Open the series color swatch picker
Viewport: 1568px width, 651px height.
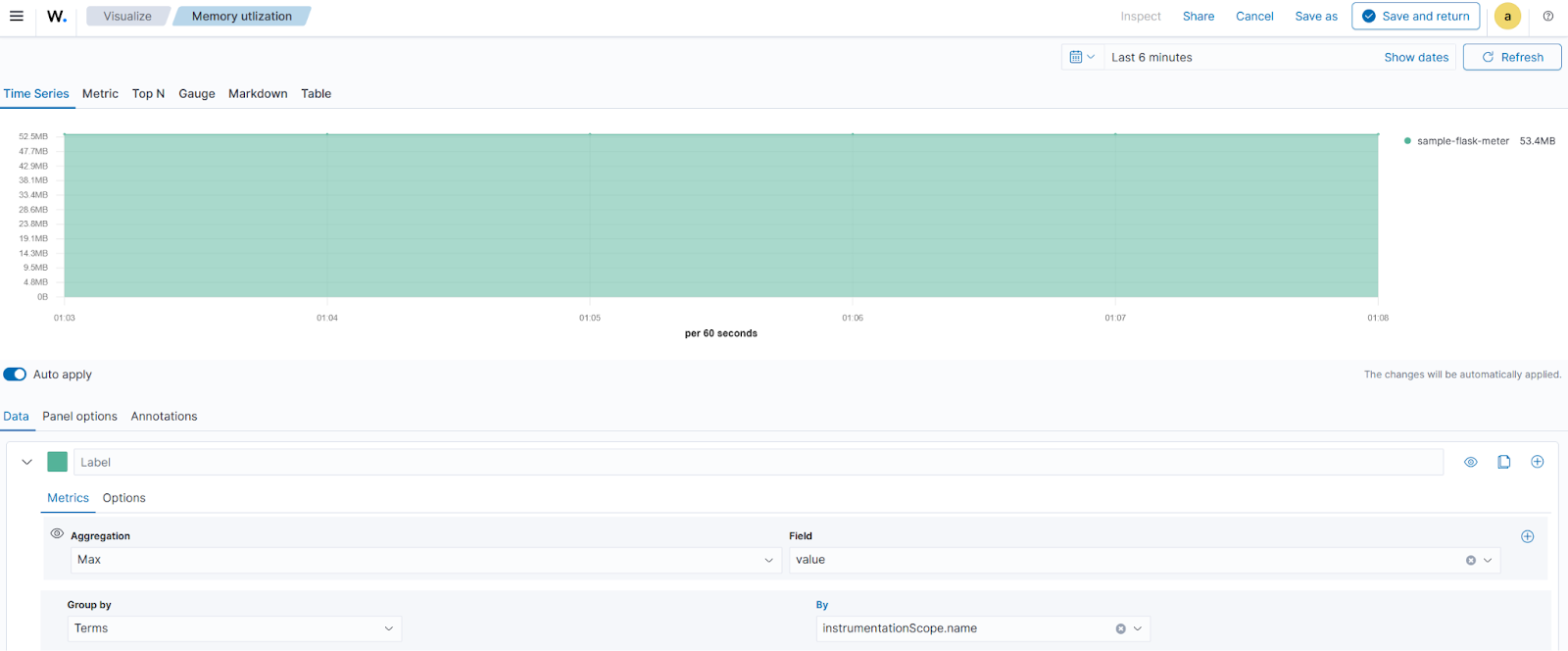point(58,462)
